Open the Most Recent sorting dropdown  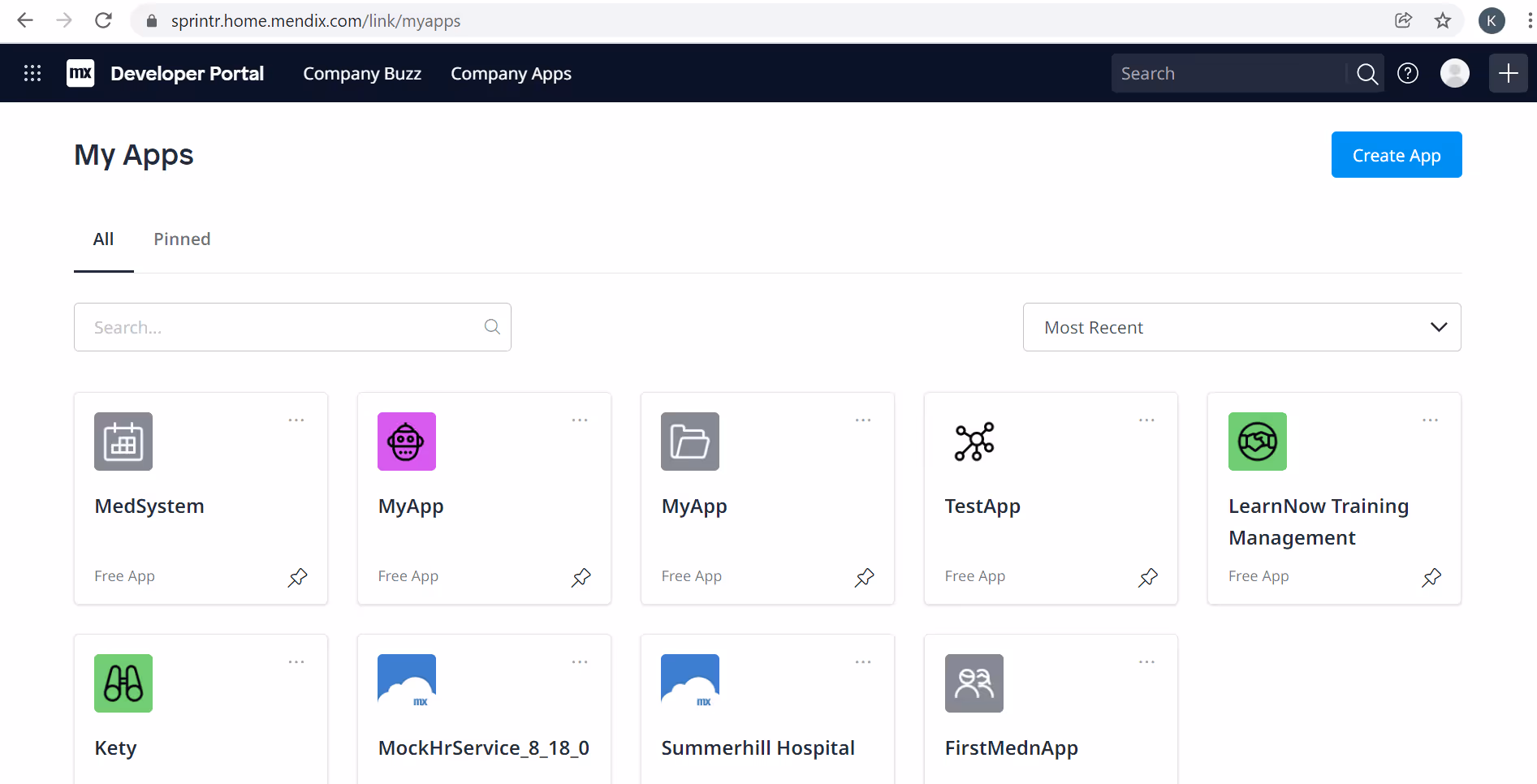pyautogui.click(x=1241, y=327)
